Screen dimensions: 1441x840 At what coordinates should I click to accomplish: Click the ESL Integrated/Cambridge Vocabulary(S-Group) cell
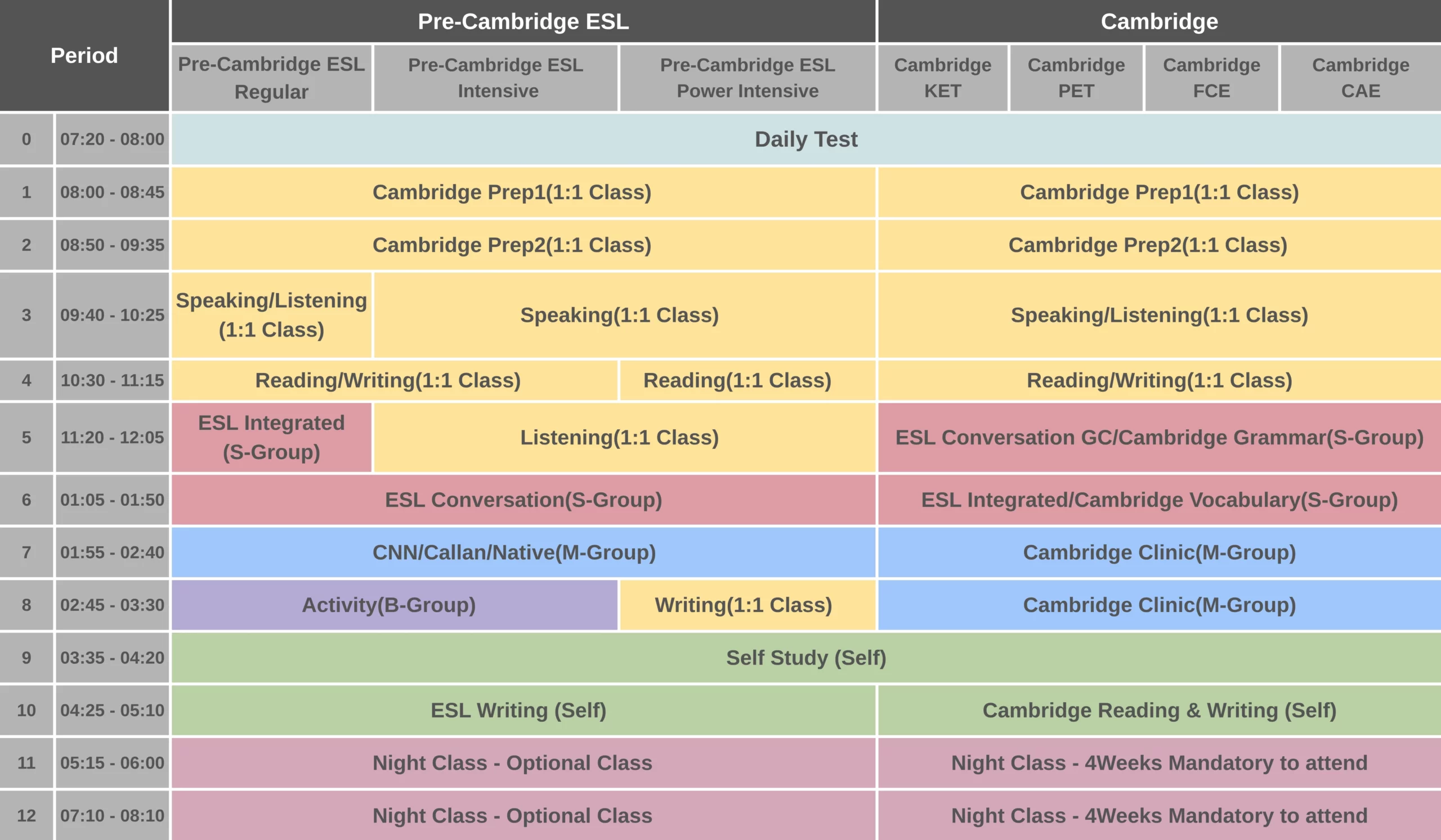1159,500
